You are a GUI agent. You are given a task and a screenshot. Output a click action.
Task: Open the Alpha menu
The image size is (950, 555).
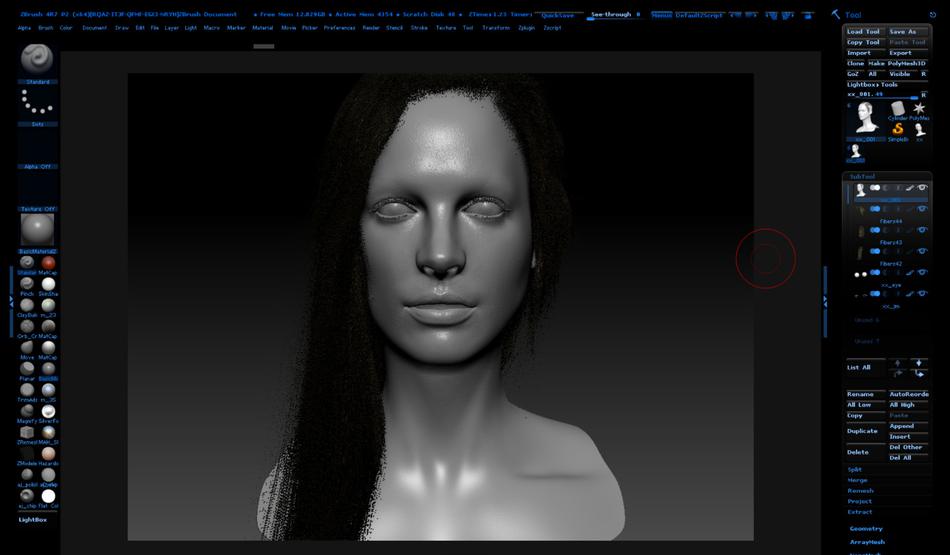24,28
